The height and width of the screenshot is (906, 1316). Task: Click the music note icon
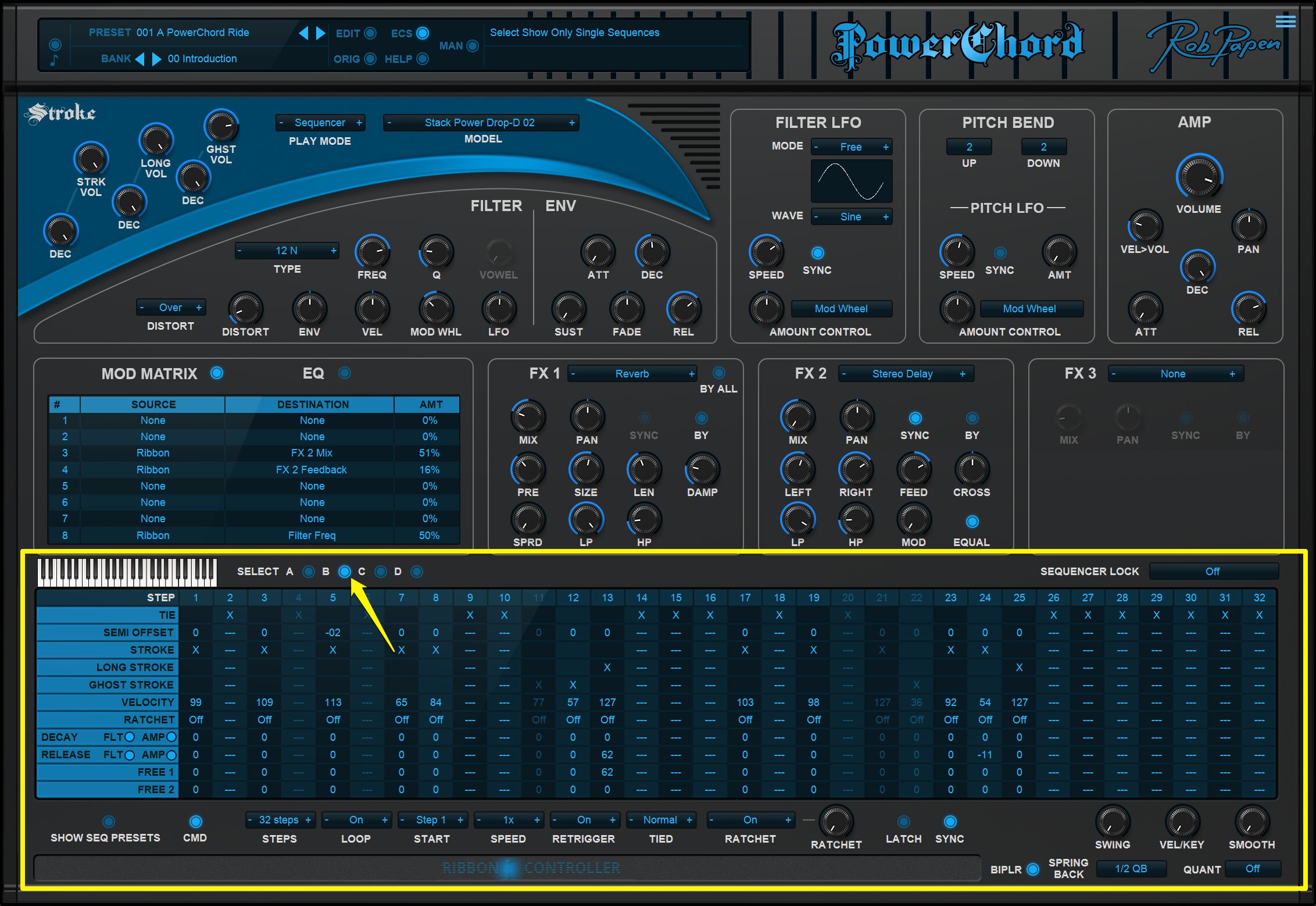(x=54, y=60)
